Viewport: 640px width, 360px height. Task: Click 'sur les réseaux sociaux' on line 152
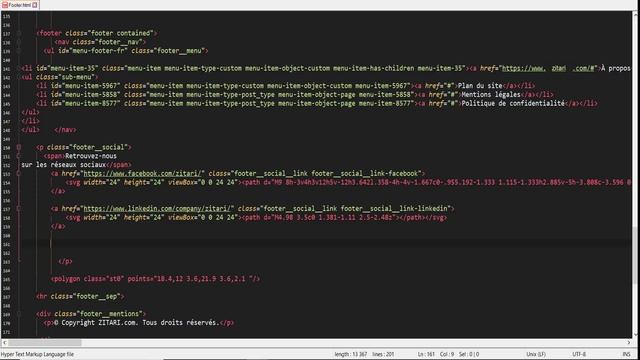click(x=63, y=165)
